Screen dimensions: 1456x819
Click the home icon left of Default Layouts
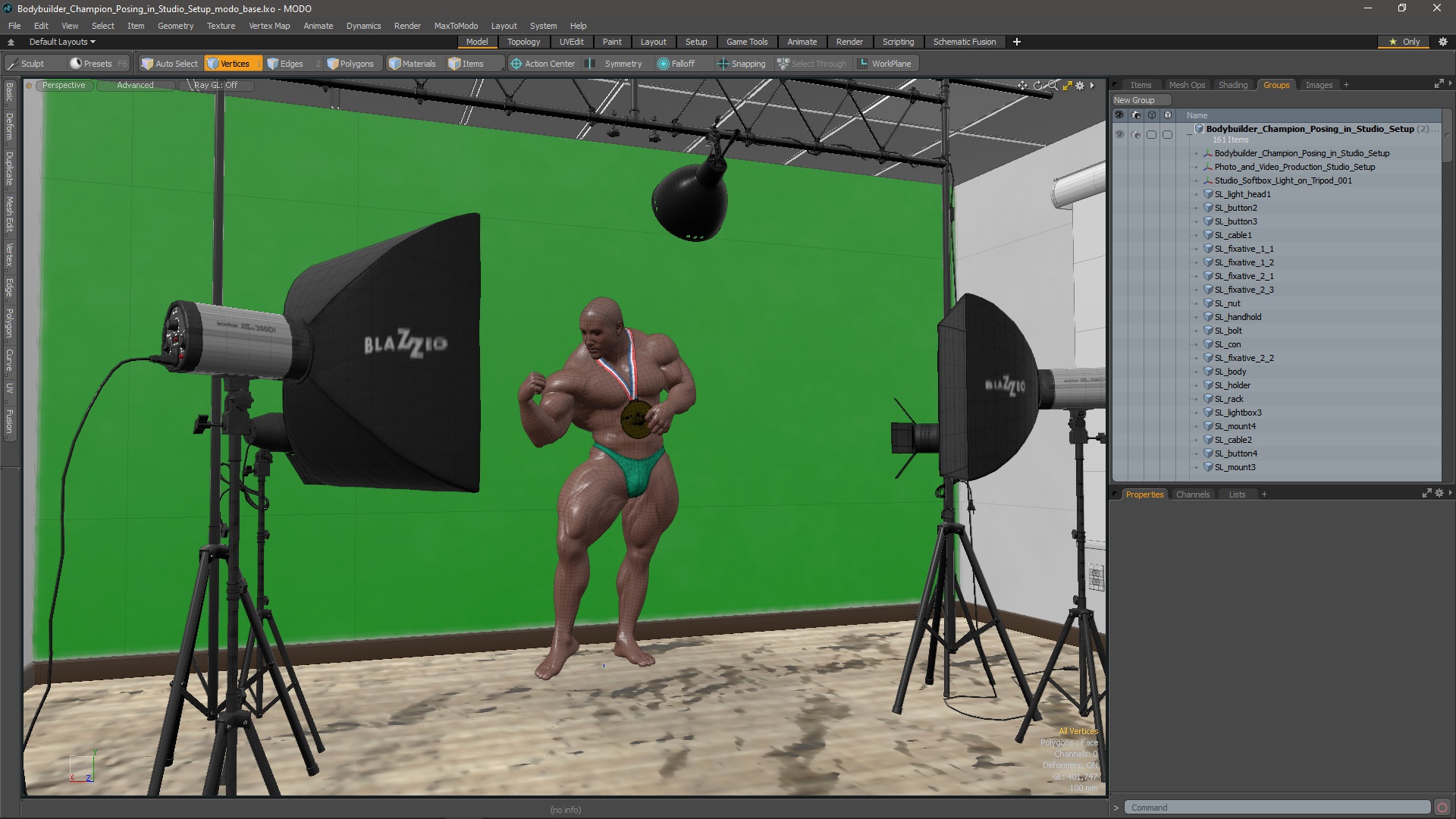[11, 42]
